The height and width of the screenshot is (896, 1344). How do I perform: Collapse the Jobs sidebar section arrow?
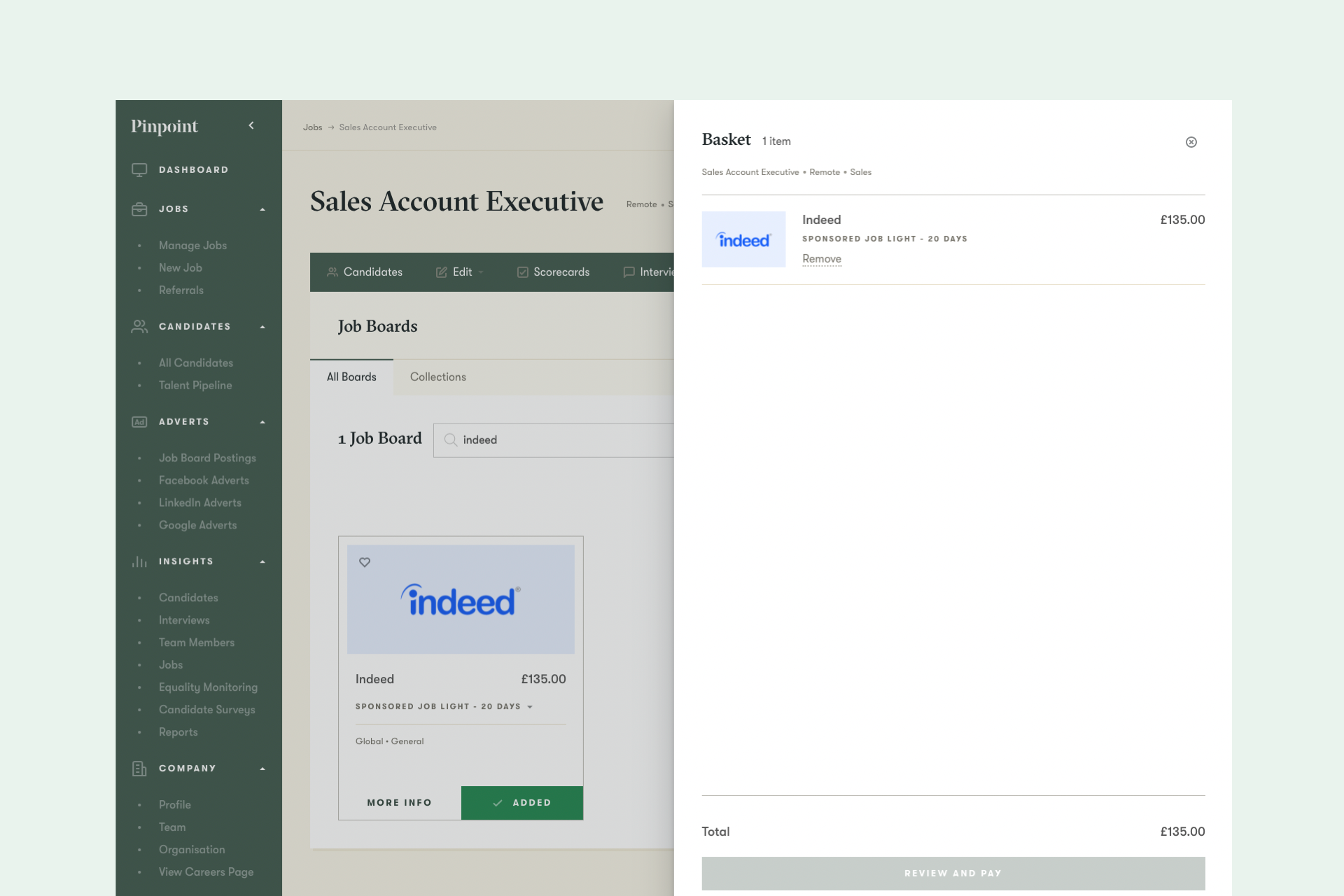tap(262, 209)
